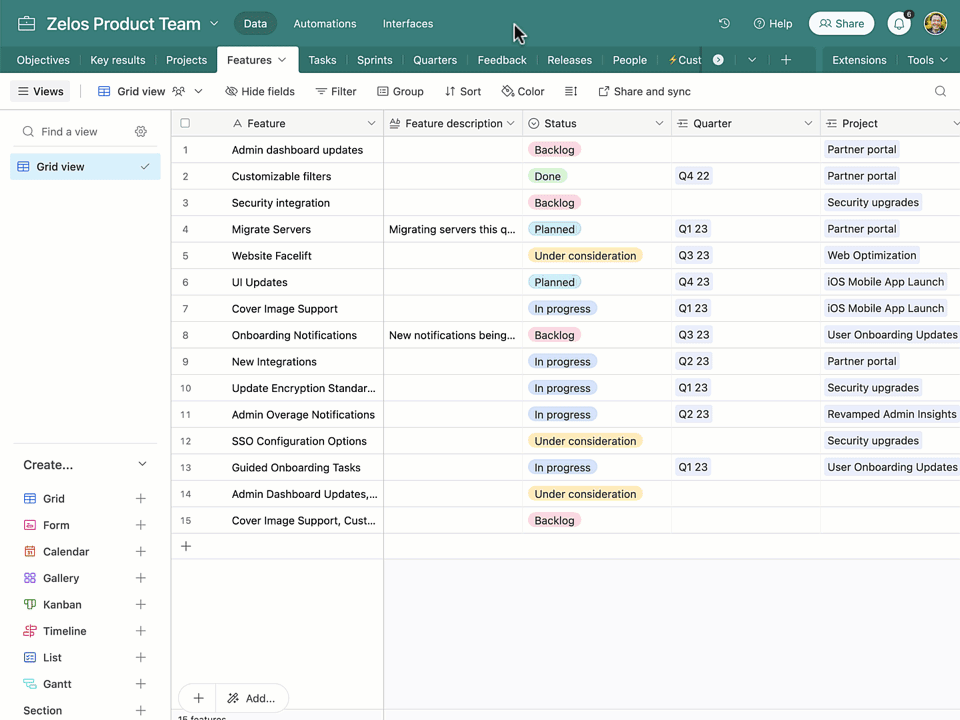Open the Sprints table tab
Viewport: 960px width, 720px height.
click(x=374, y=59)
